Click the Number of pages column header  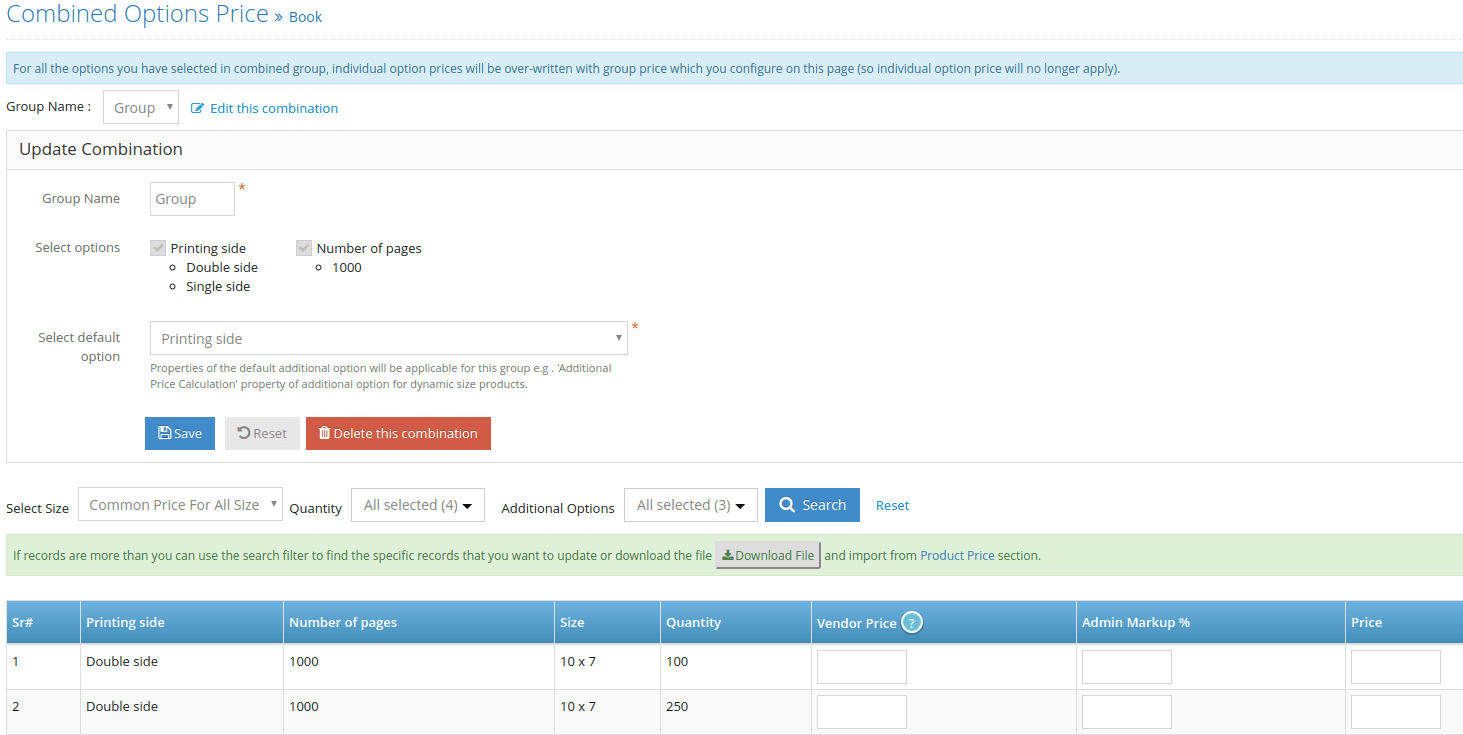click(419, 622)
